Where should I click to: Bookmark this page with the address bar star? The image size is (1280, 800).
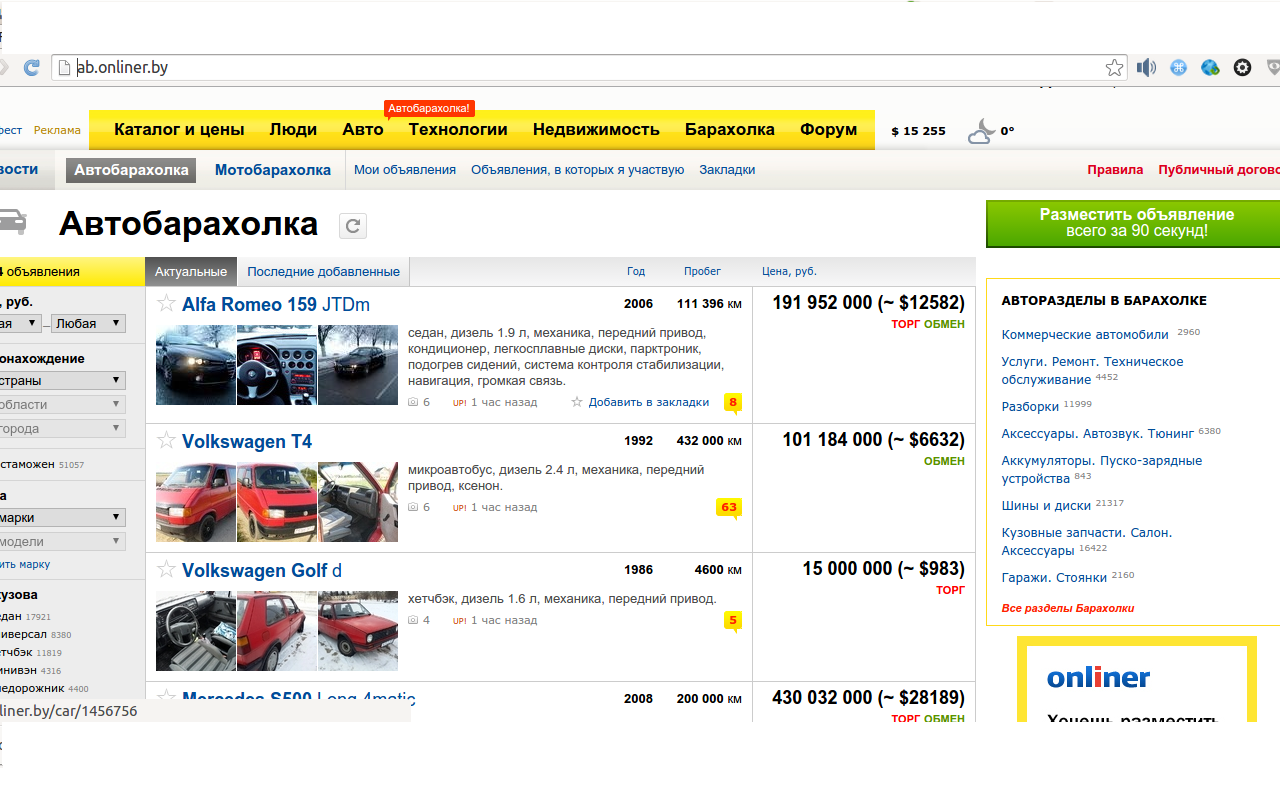1114,68
